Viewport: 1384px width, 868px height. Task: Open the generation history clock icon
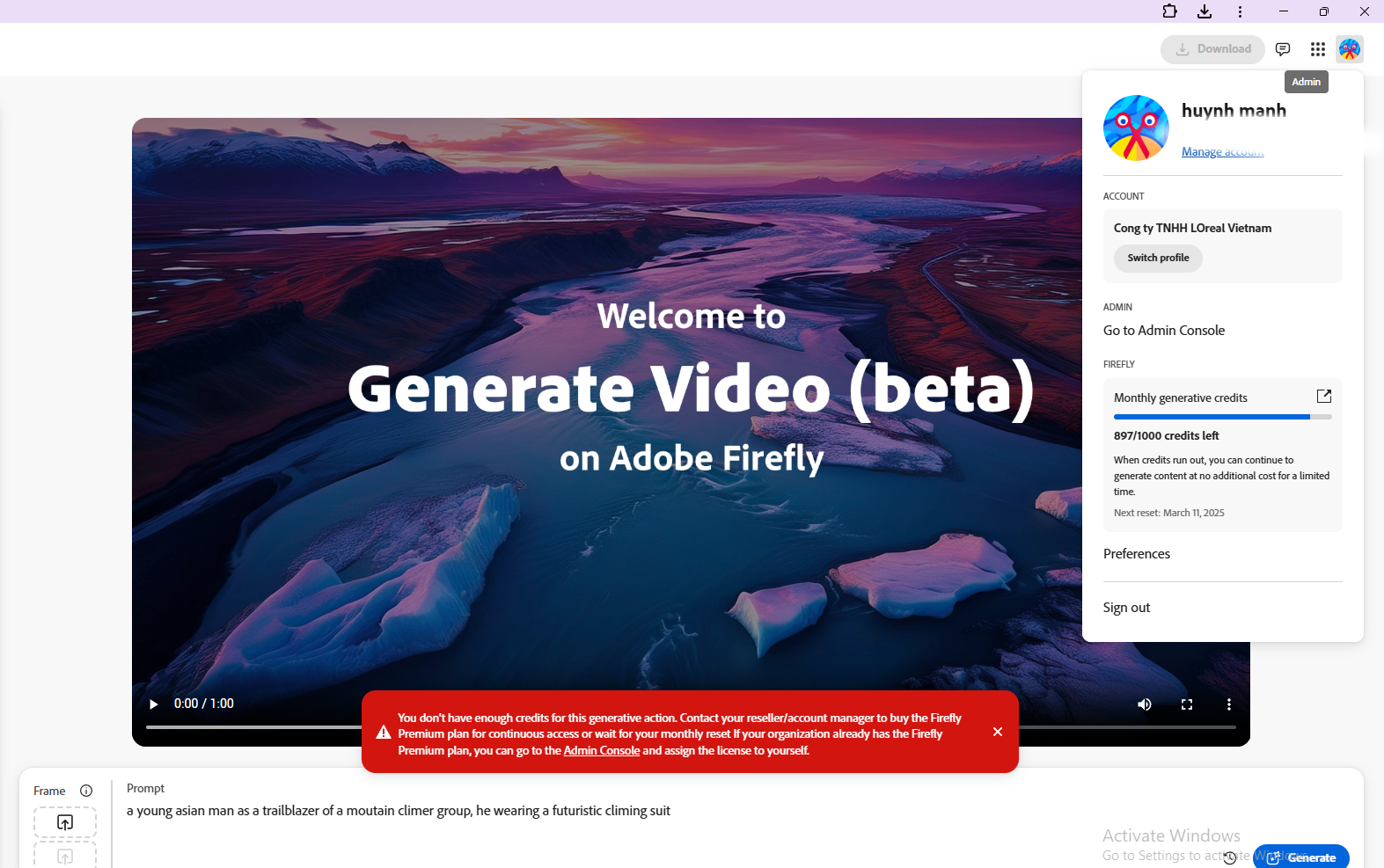click(x=1230, y=857)
